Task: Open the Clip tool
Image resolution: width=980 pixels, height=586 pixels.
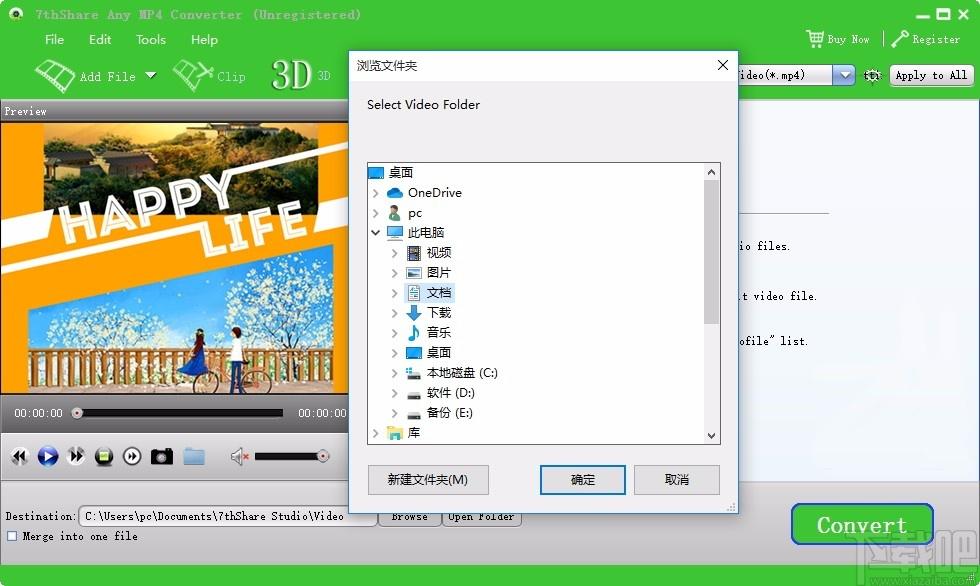Action: coord(209,76)
